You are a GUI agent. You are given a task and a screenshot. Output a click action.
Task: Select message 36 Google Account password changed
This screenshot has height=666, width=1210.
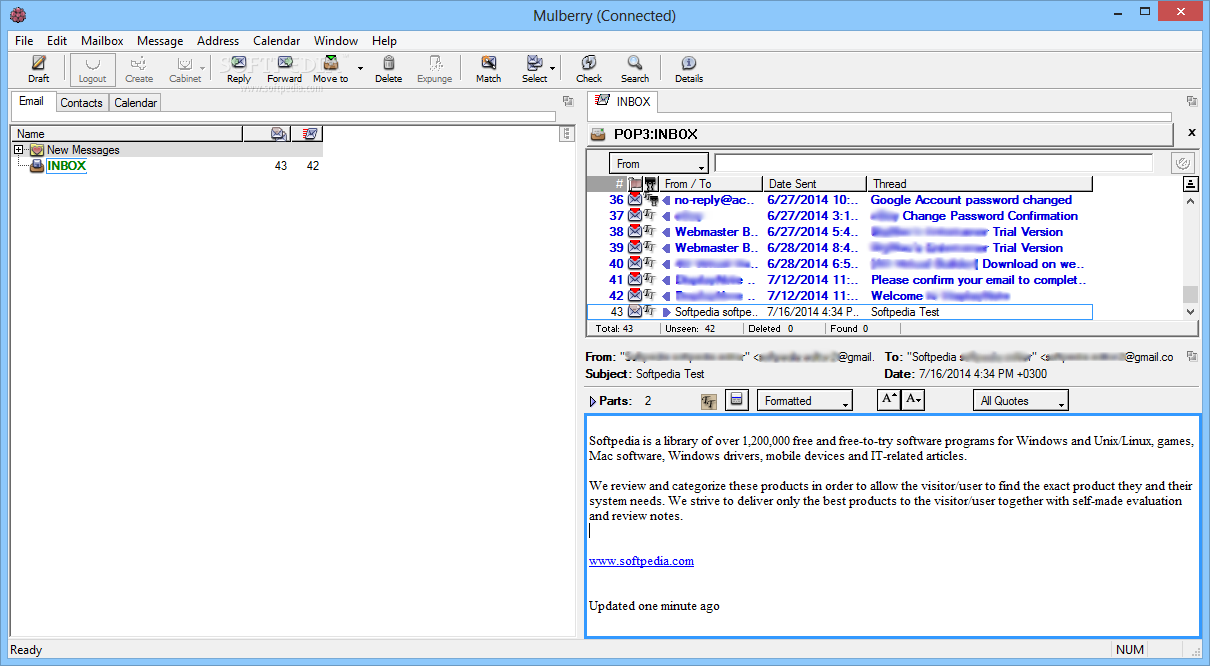839,200
